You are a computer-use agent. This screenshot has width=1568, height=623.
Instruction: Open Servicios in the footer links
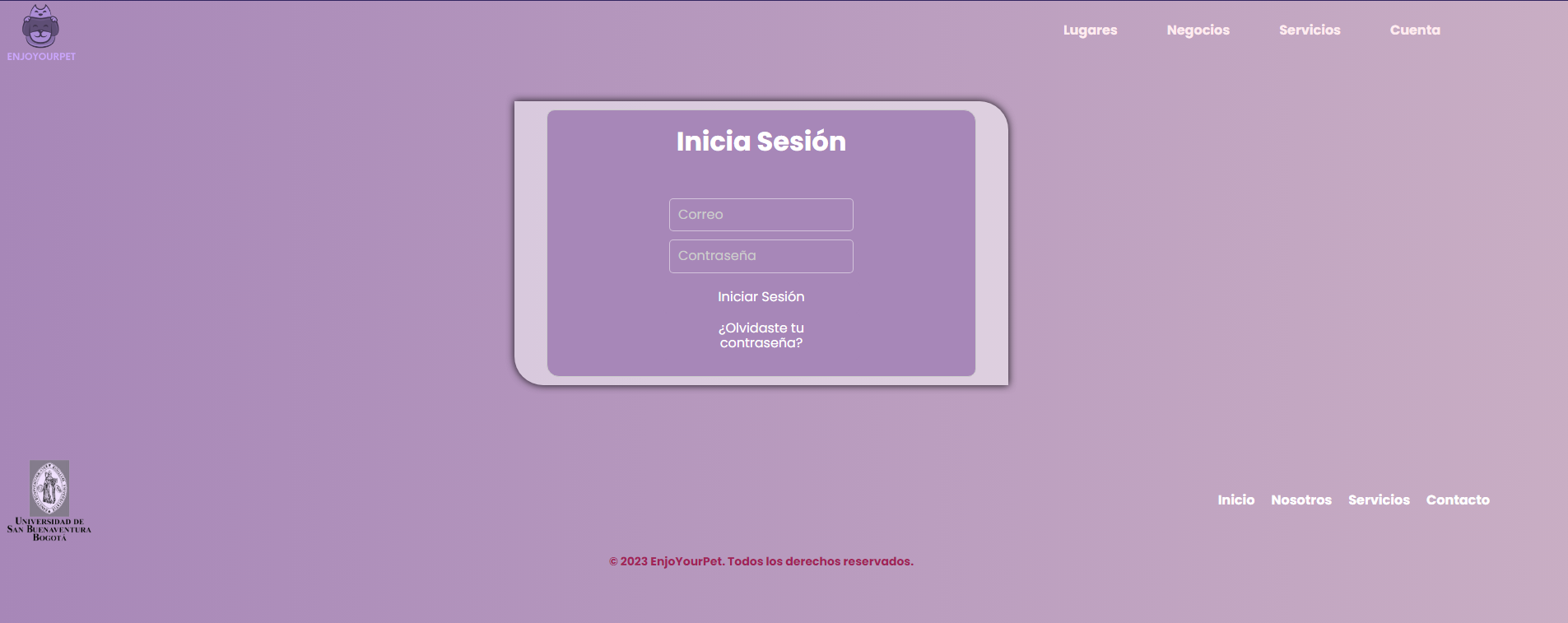(x=1379, y=500)
